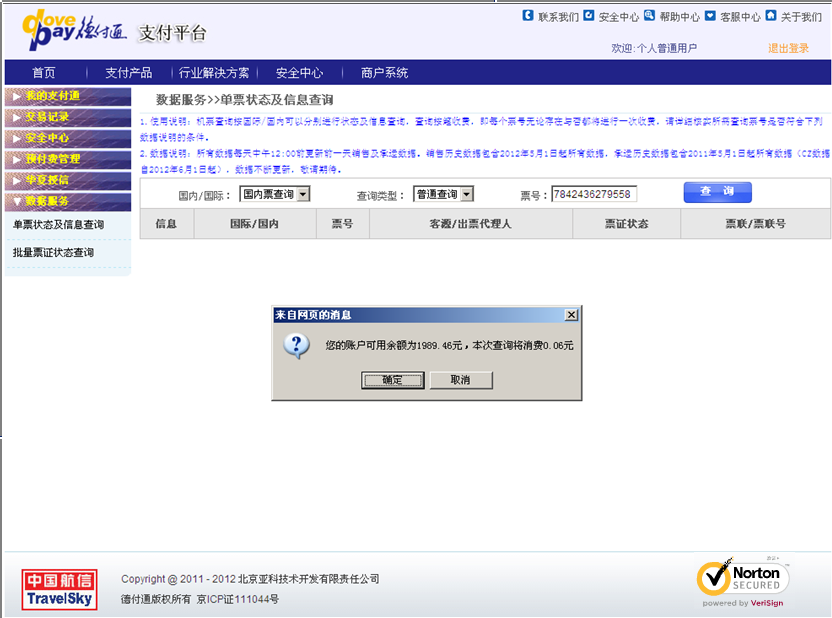Viewport: 832px width, 618px height.
Task: Open 商户系统 in the navigation bar
Action: click(384, 73)
